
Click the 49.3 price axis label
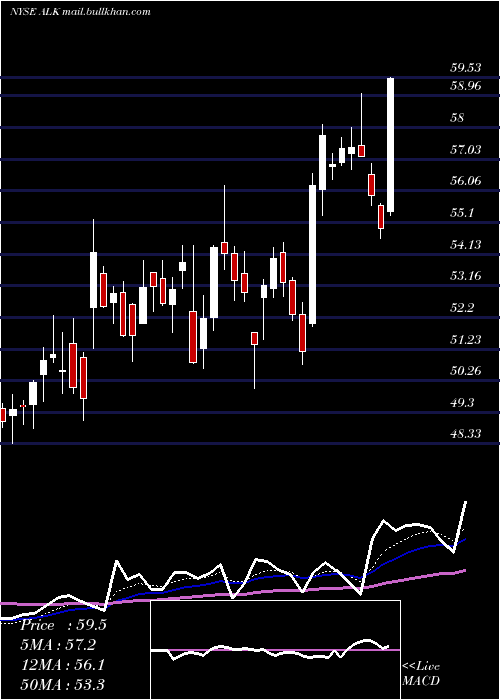click(x=462, y=403)
